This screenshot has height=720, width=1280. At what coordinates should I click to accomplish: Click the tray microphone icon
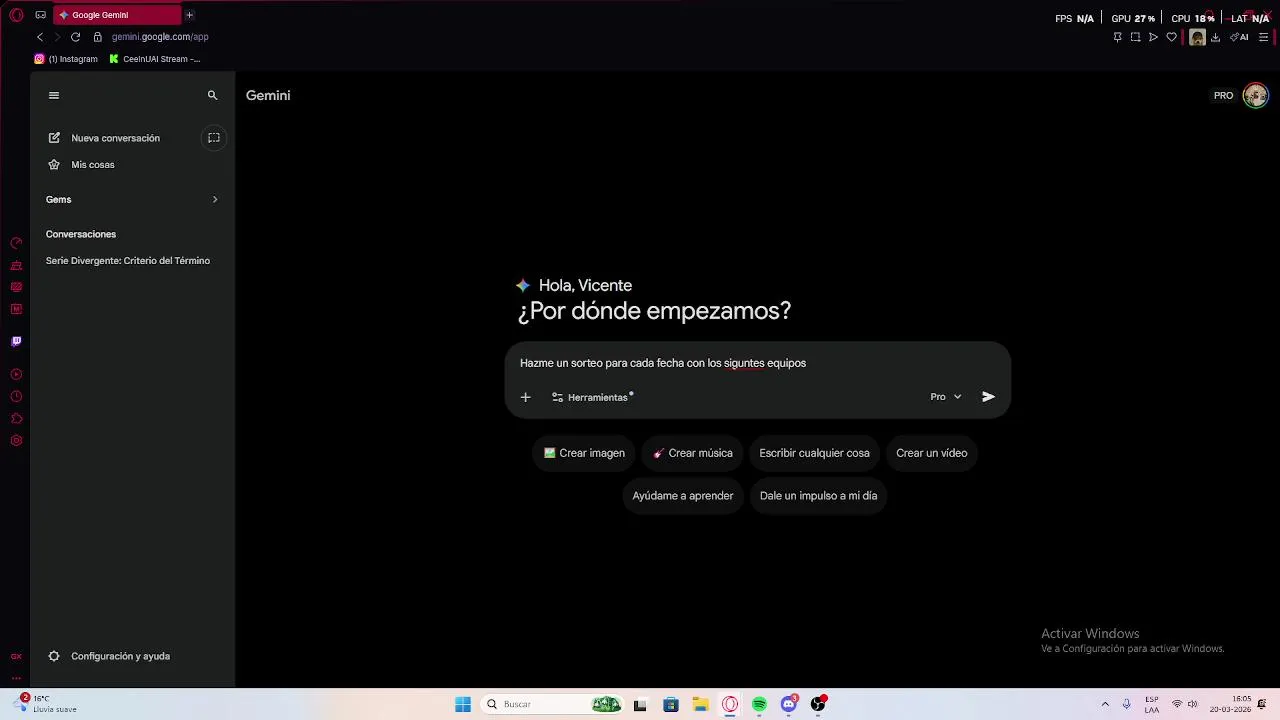[1127, 704]
